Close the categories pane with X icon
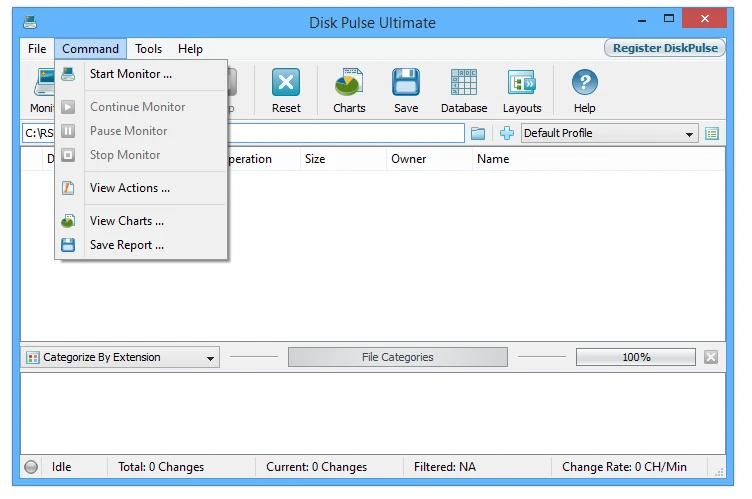752x499 pixels. click(x=711, y=357)
